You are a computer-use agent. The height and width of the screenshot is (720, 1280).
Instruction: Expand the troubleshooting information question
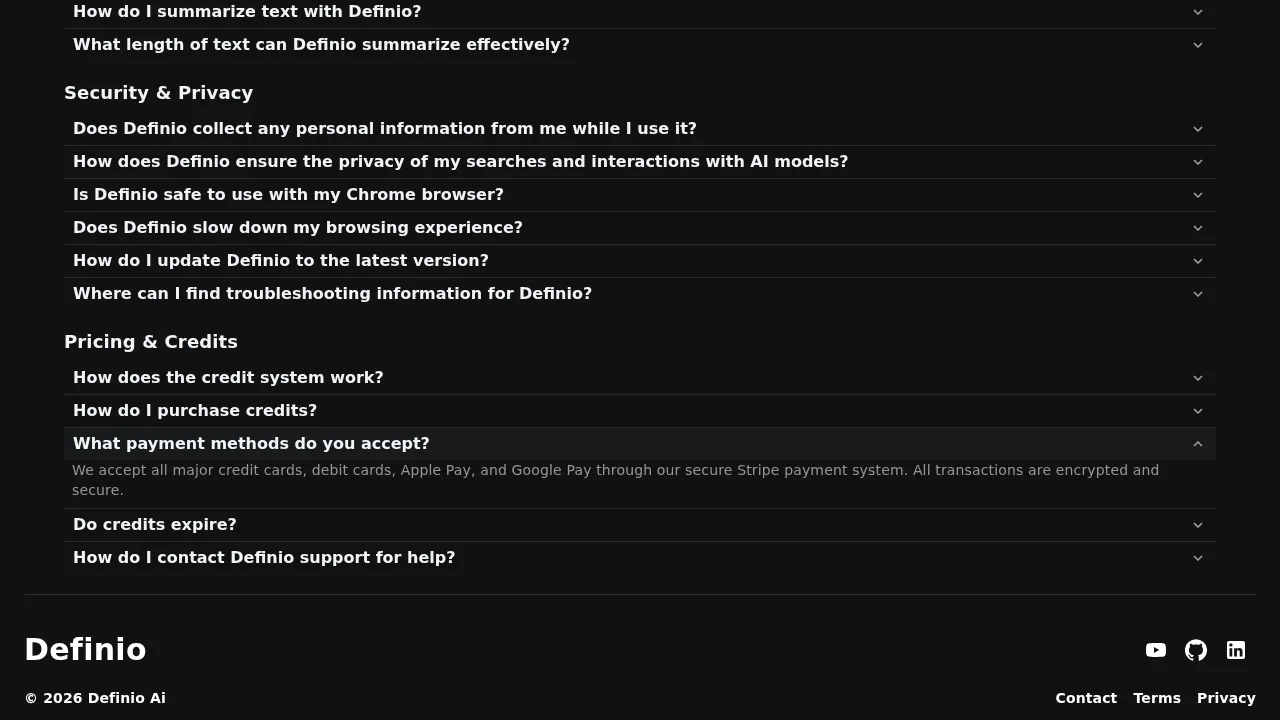[x=640, y=293]
